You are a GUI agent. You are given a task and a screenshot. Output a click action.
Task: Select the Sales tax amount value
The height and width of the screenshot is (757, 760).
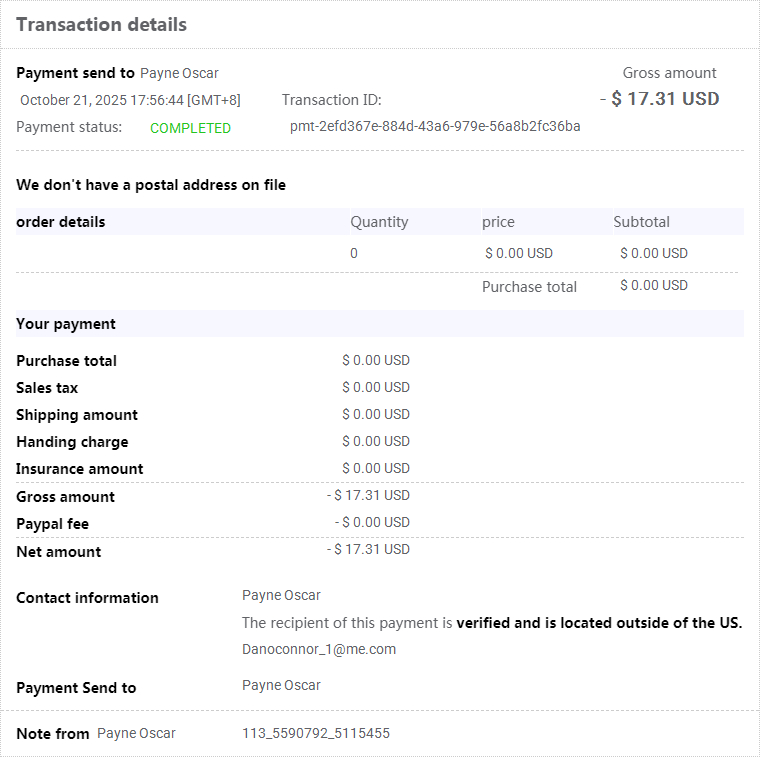pos(376,387)
